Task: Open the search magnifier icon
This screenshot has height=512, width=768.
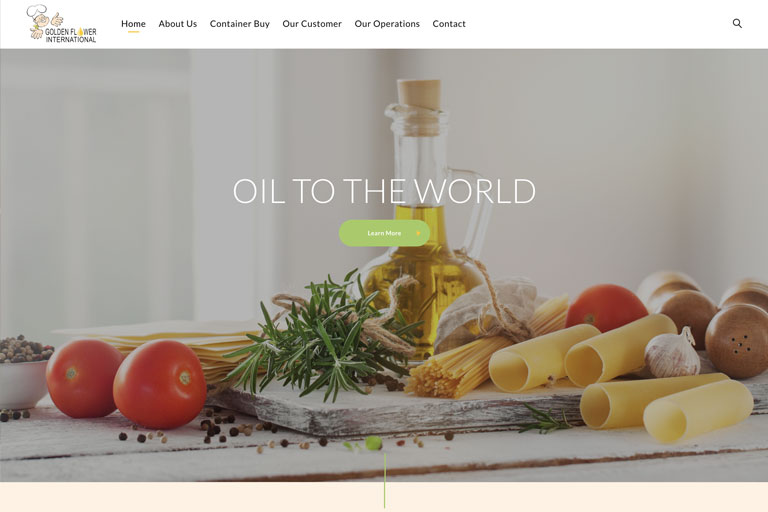Action: point(737,24)
